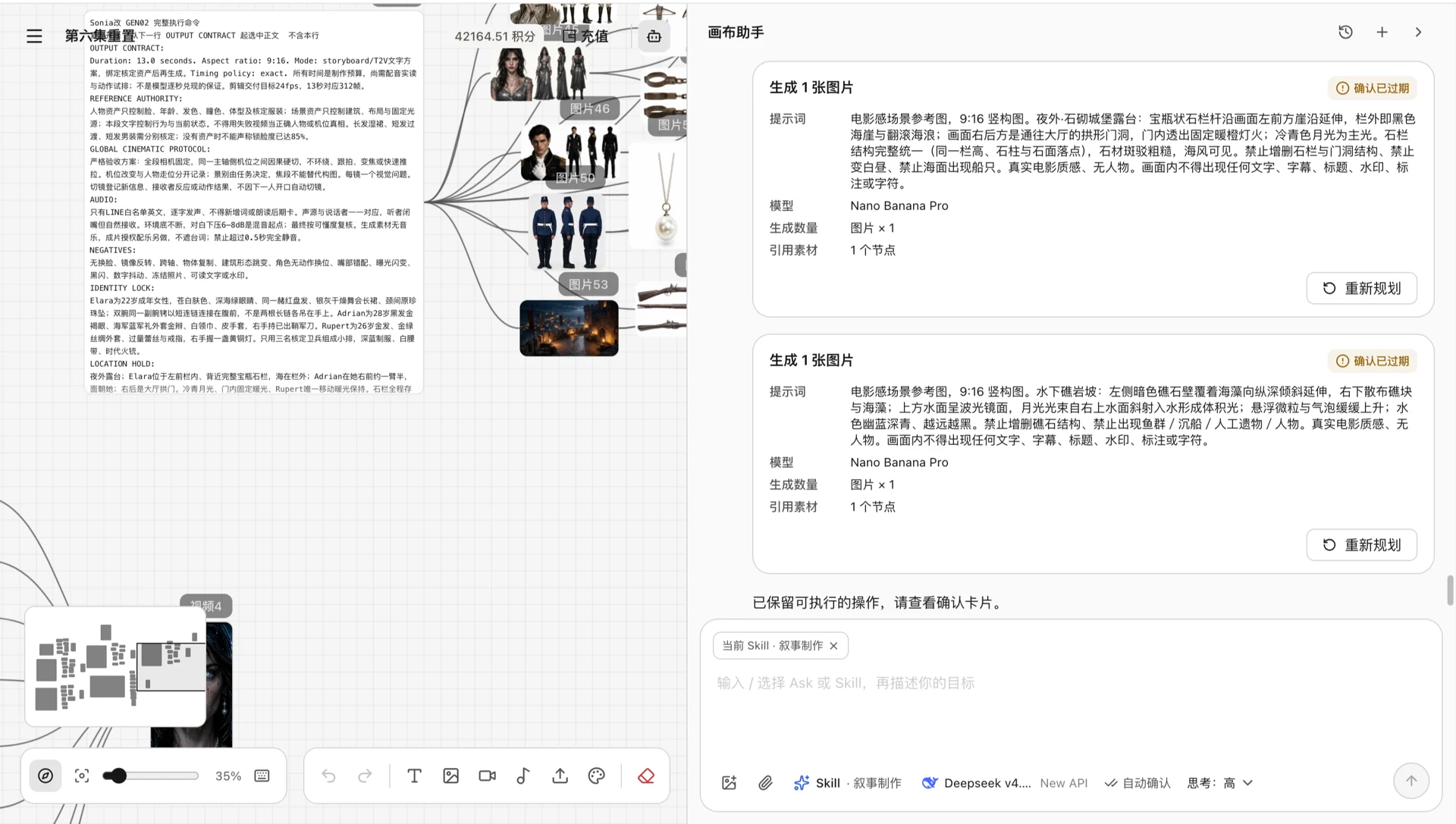
Task: Click the 充值 recharge button
Action: click(586, 36)
